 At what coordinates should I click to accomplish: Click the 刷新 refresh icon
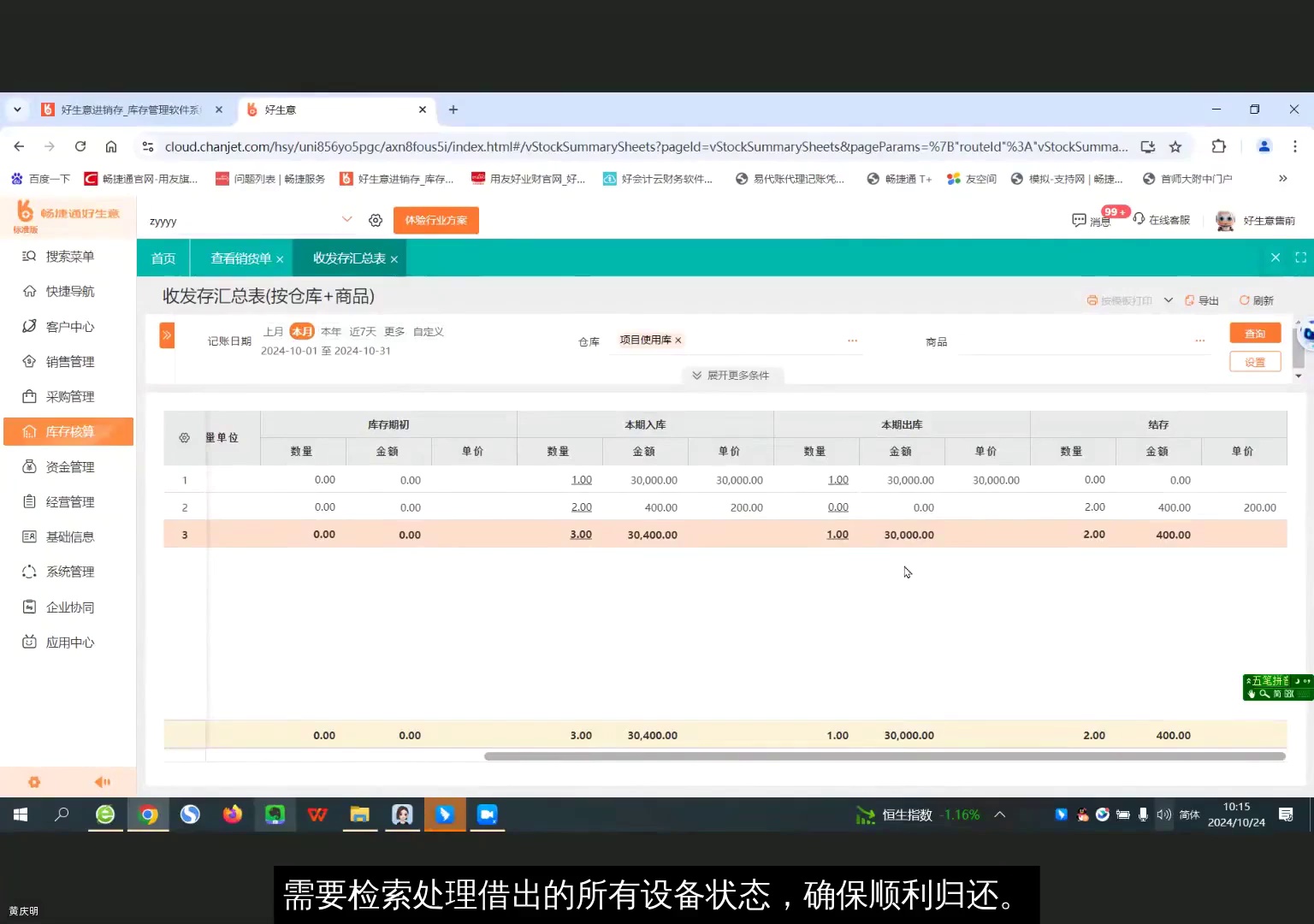coord(1256,300)
